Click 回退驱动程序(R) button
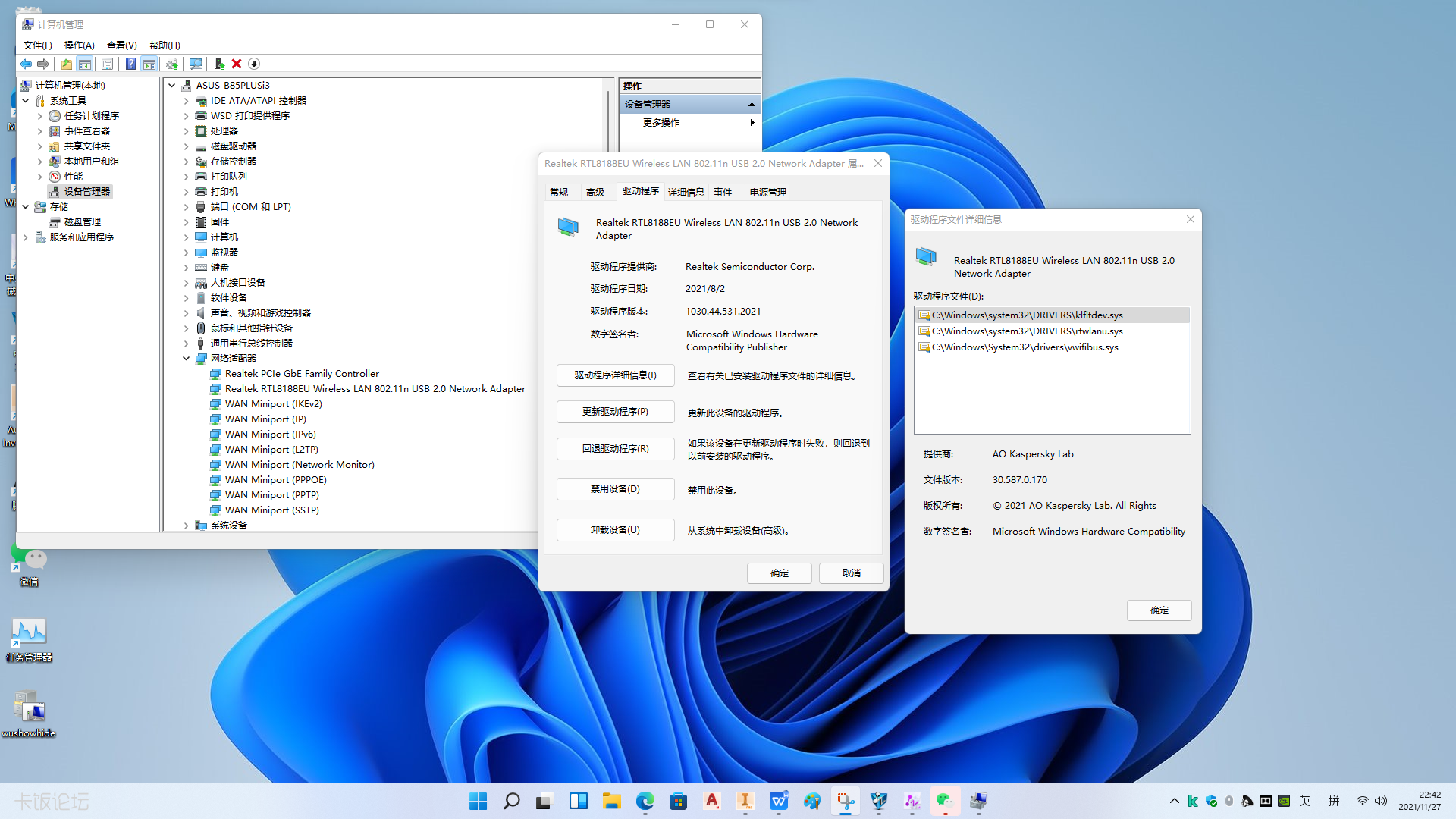The width and height of the screenshot is (1456, 819). pos(616,449)
